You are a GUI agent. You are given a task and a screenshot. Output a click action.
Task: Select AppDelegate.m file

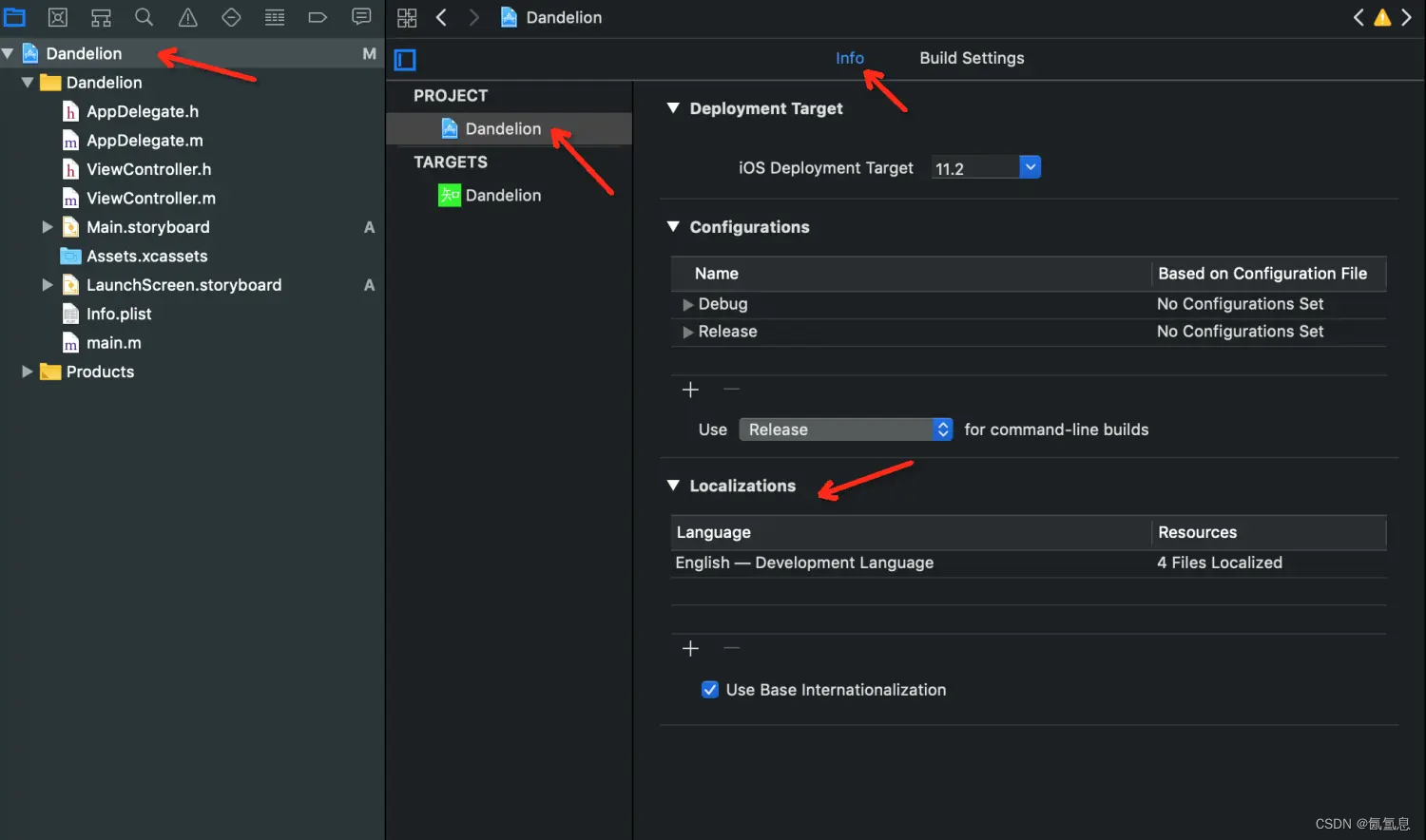(145, 141)
